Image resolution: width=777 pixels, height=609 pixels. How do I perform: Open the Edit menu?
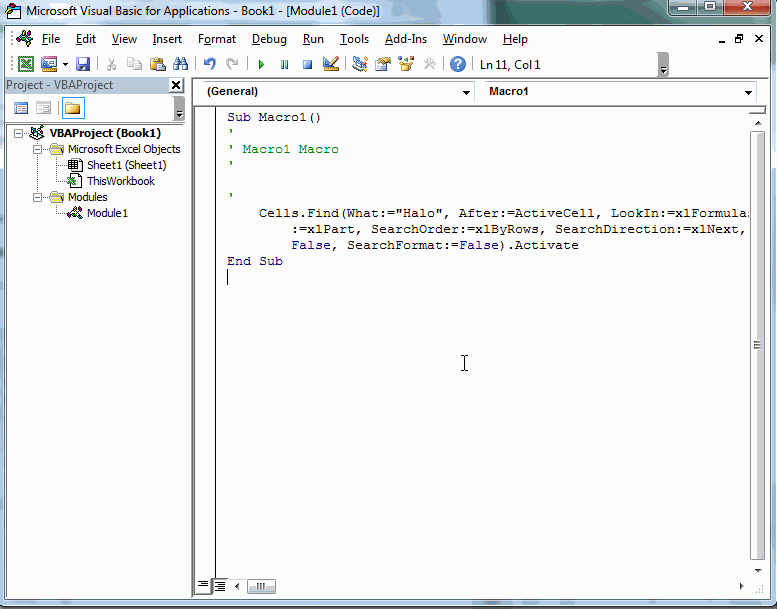tap(86, 39)
